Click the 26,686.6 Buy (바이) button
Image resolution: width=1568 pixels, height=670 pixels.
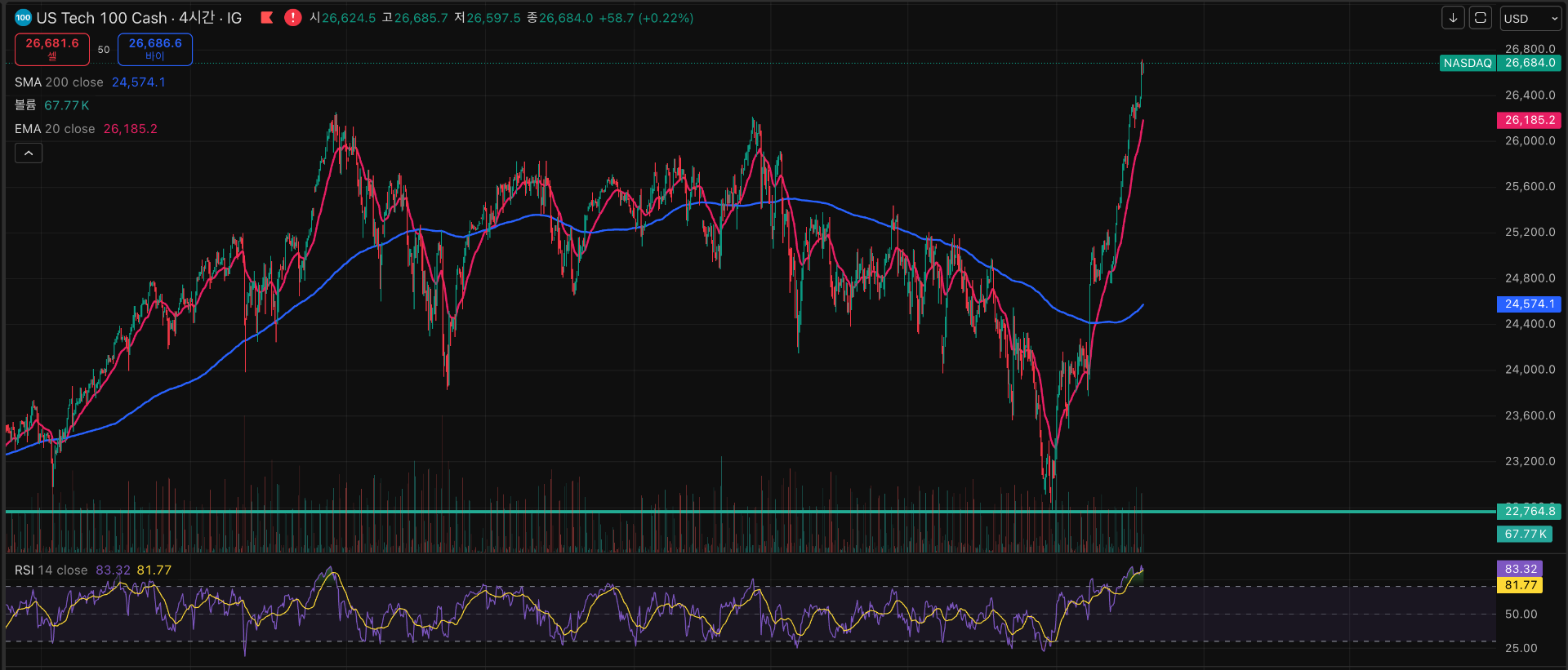[x=155, y=49]
